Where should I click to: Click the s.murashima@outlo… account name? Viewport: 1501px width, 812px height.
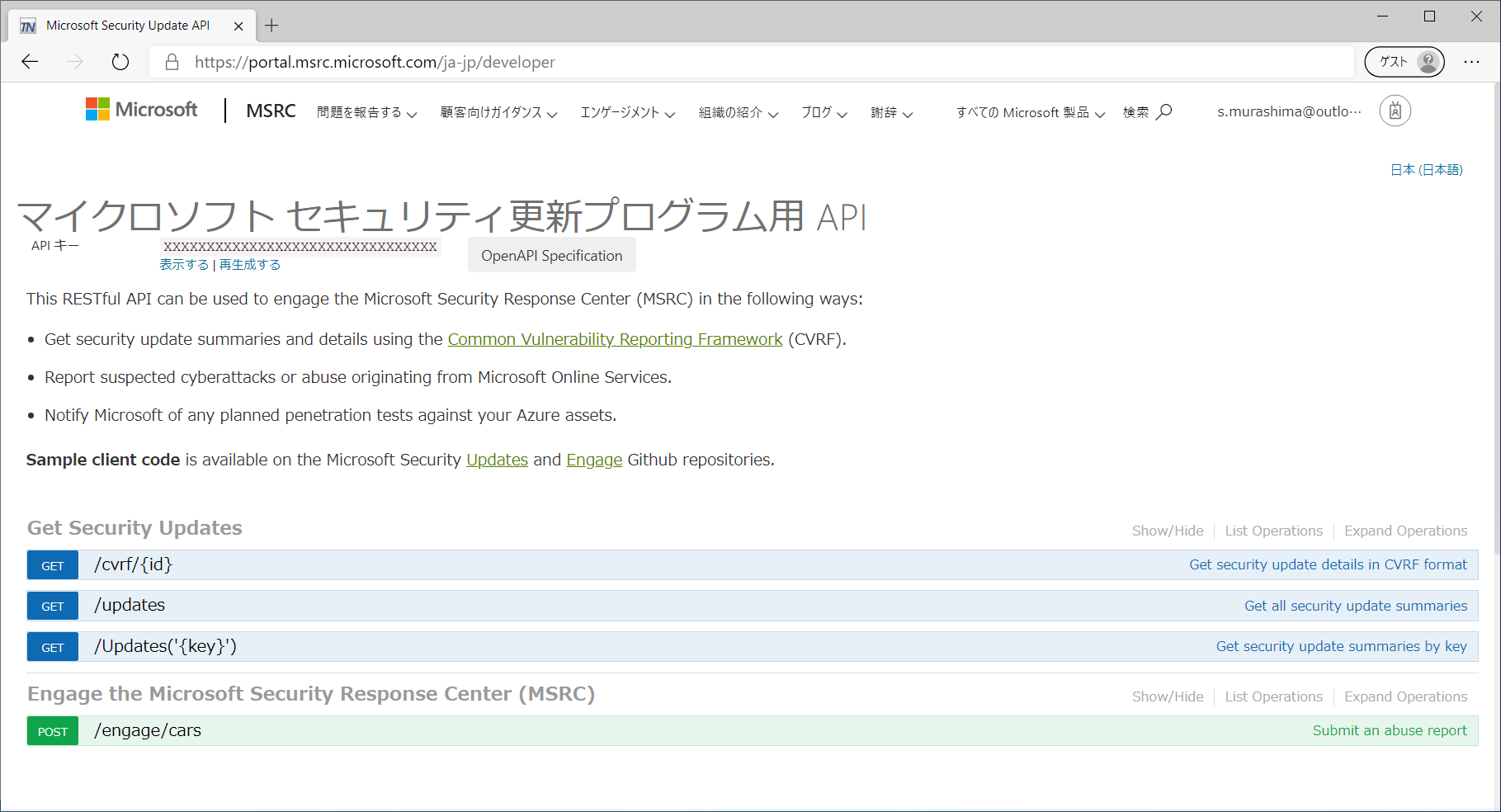(1290, 111)
